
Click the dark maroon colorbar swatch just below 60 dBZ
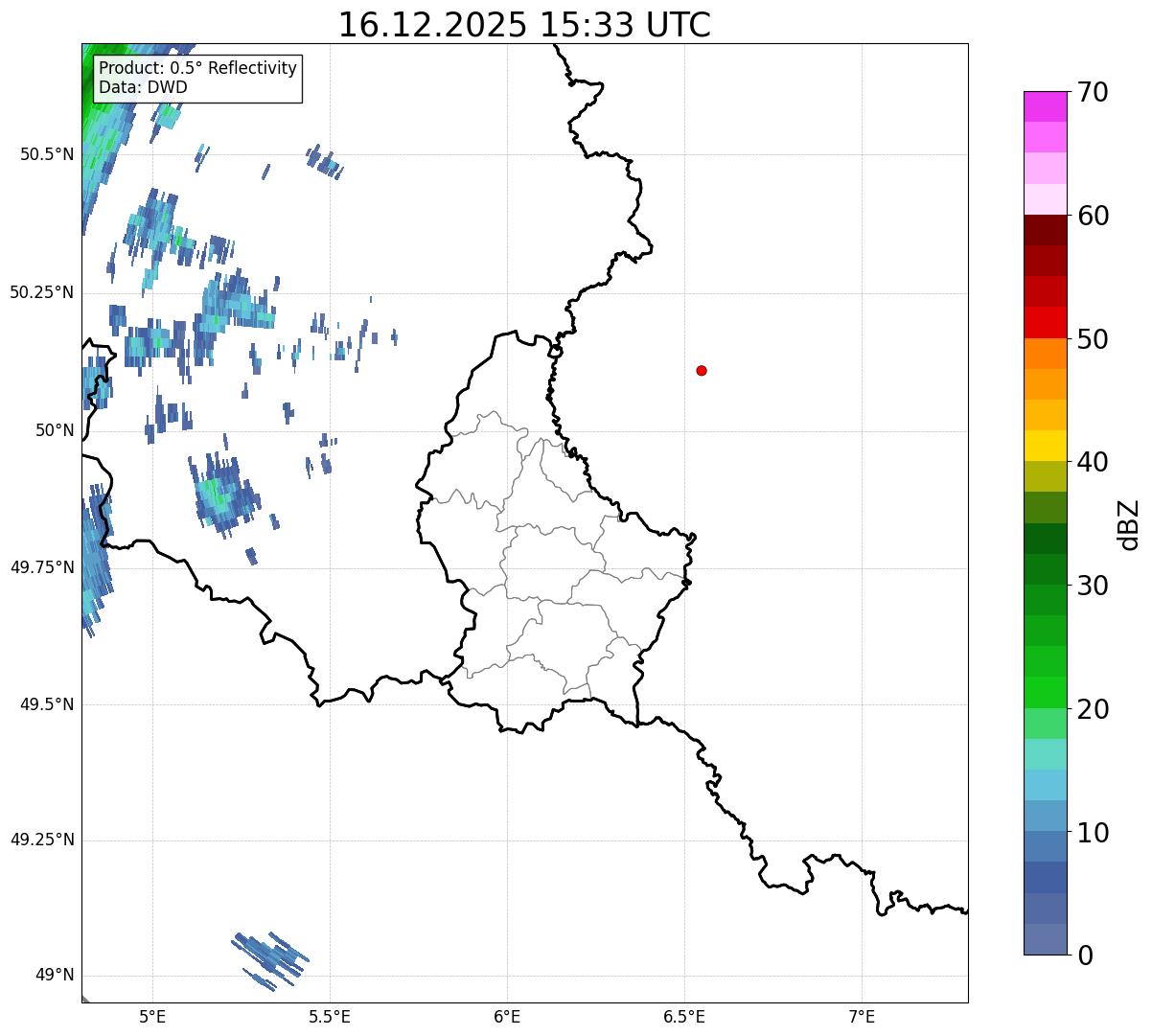coord(1046,230)
